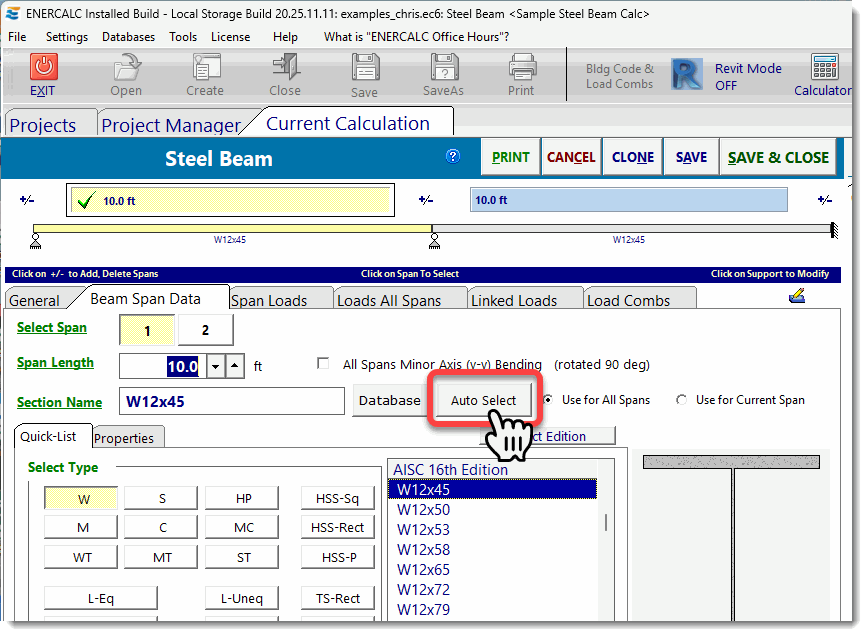
Task: Select the HP section type
Action: point(242,498)
